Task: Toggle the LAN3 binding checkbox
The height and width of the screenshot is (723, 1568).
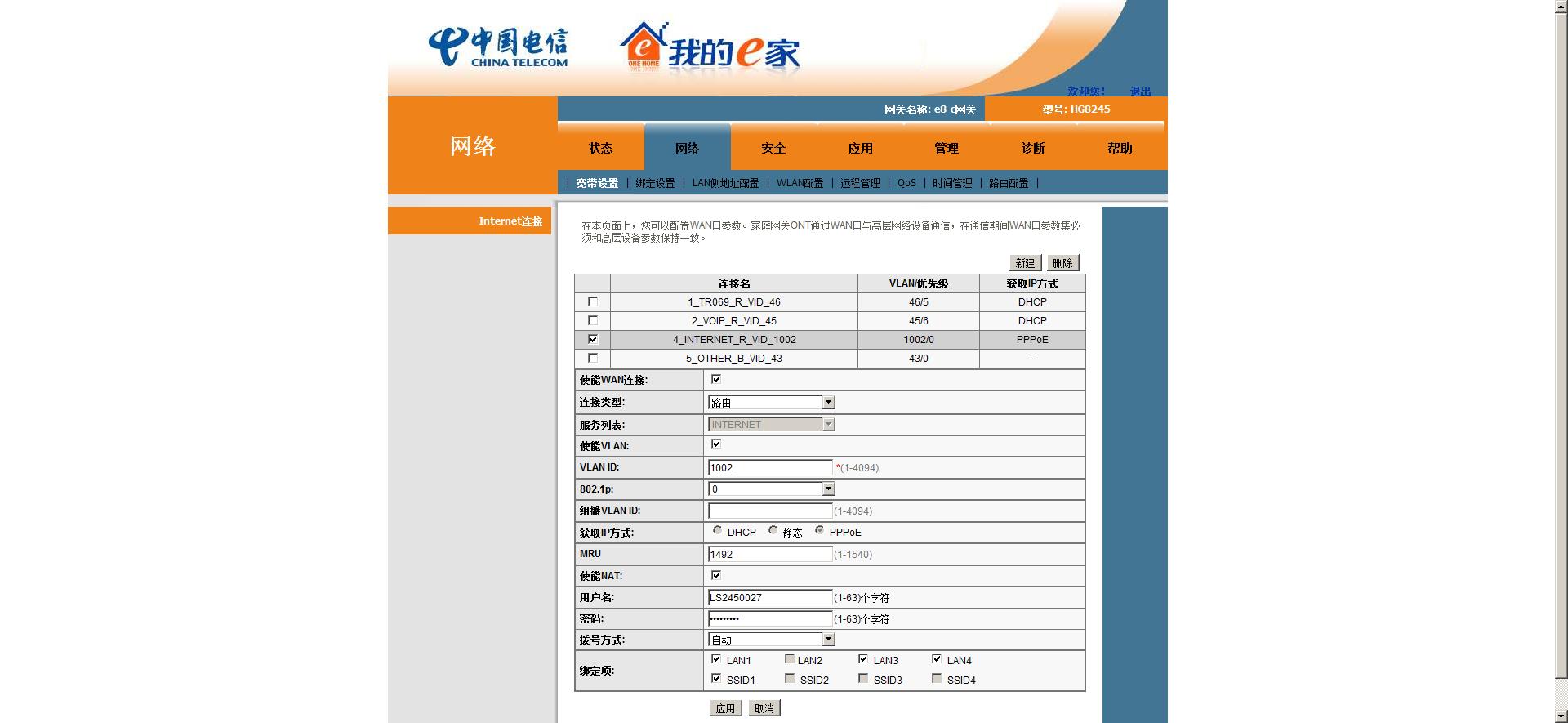Action: tap(863, 658)
